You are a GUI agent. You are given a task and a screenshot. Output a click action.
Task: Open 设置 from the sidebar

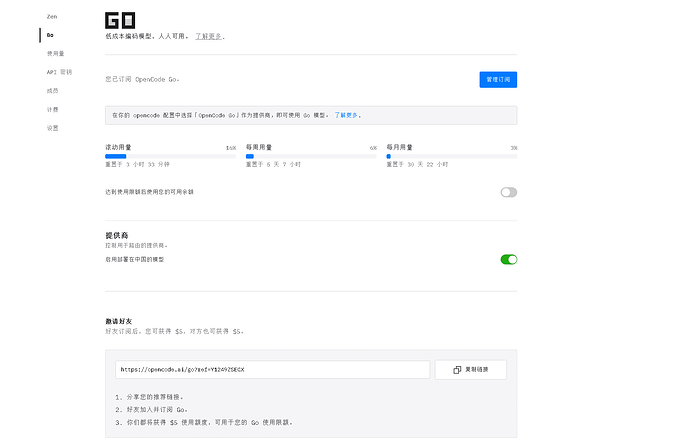click(52, 128)
